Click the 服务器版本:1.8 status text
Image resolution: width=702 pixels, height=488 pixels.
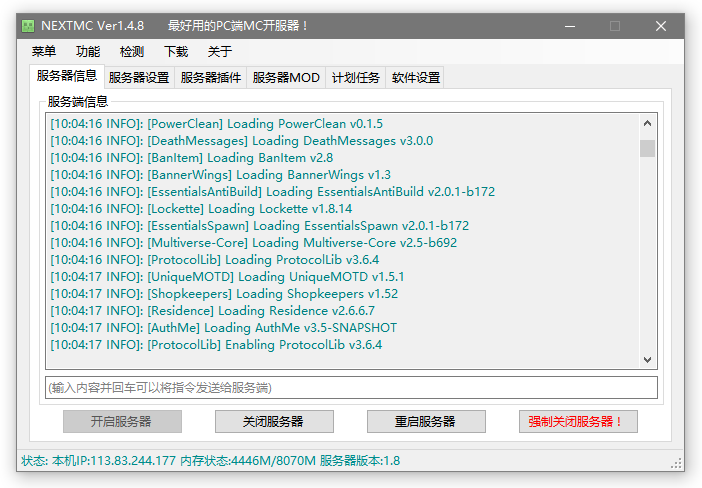pos(360,460)
